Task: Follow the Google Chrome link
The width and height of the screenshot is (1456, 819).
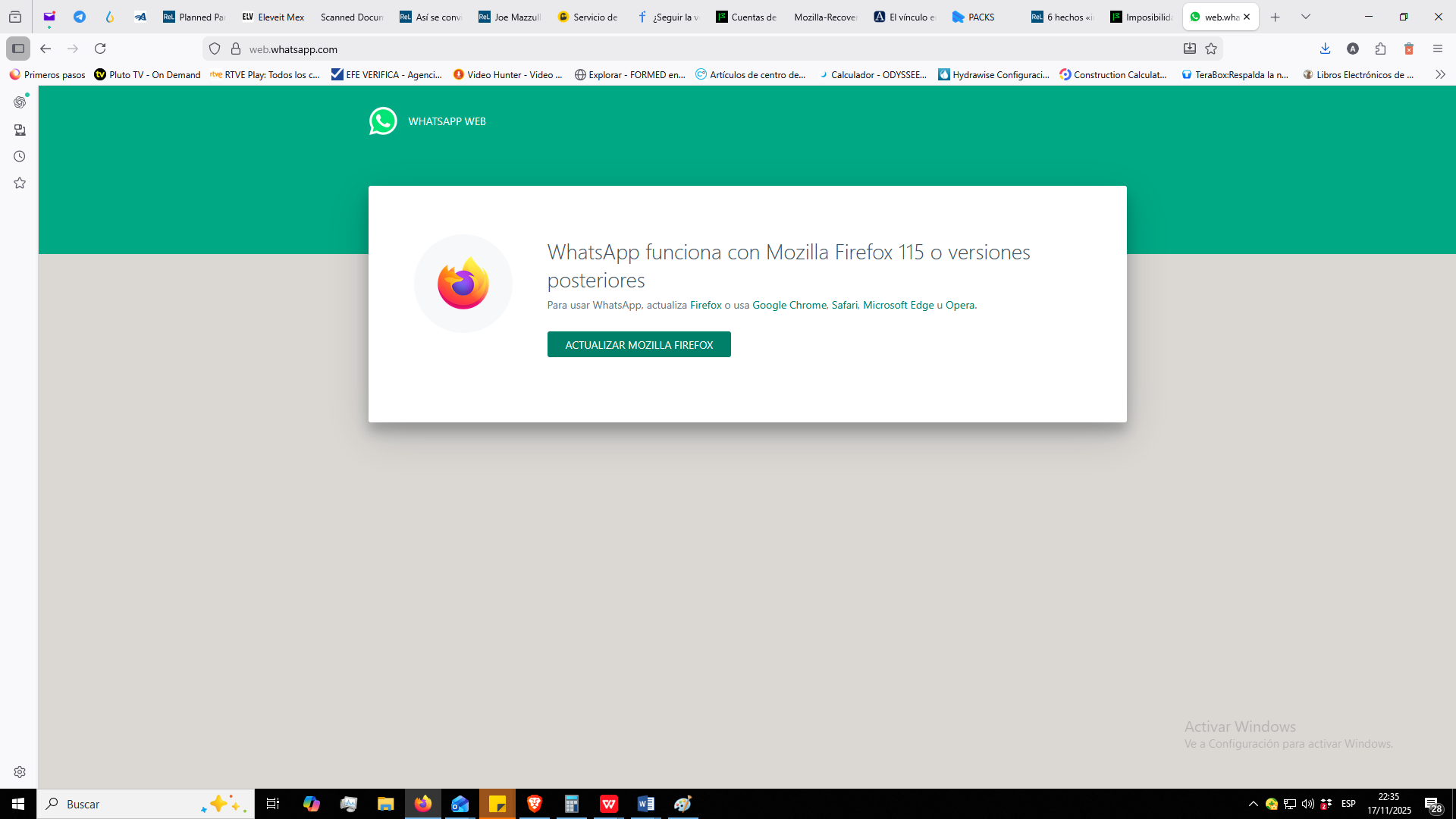Action: click(789, 305)
